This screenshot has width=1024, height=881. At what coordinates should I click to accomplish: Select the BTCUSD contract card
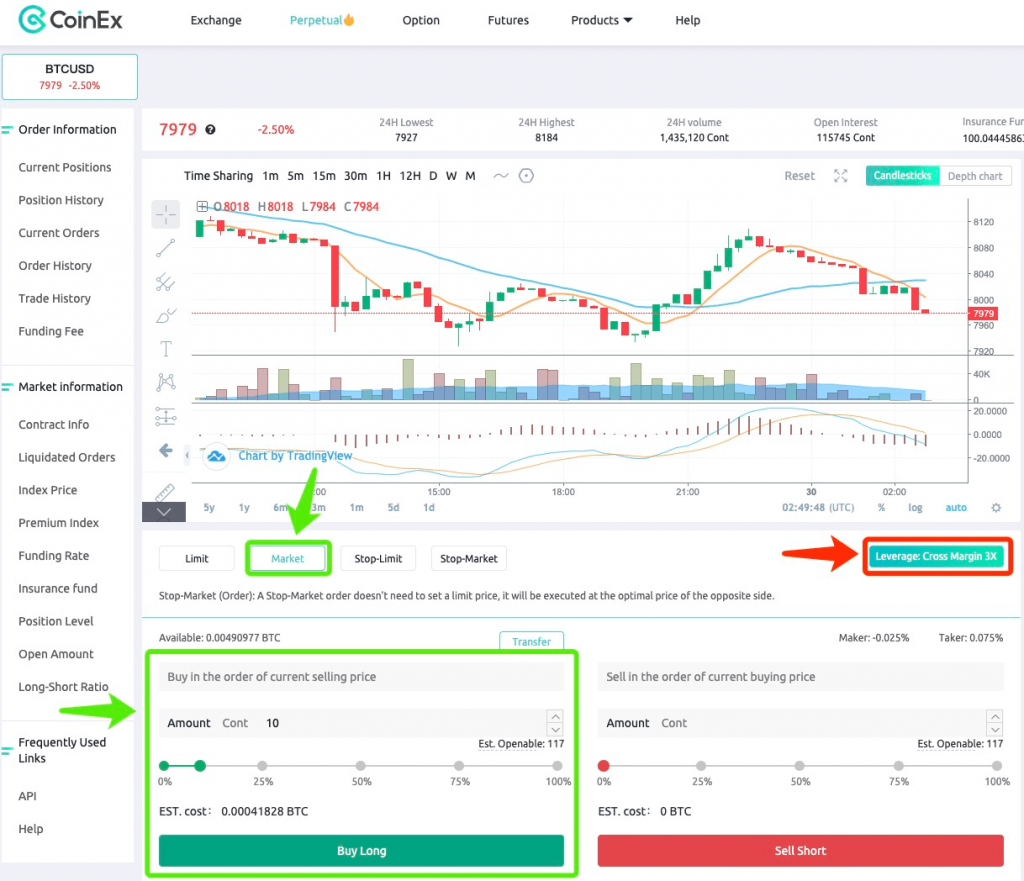pos(70,77)
